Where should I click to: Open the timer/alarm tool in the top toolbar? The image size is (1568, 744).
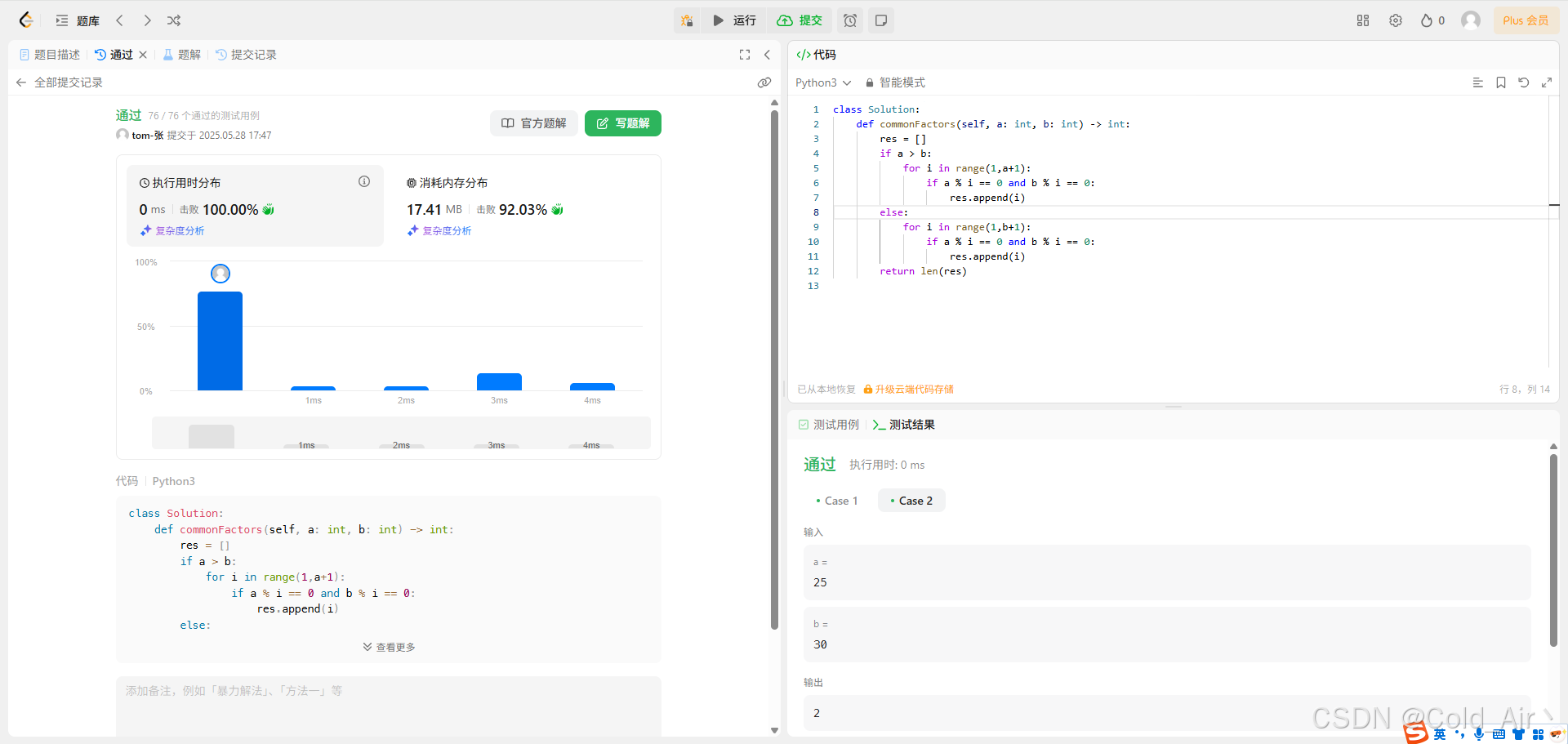[850, 20]
